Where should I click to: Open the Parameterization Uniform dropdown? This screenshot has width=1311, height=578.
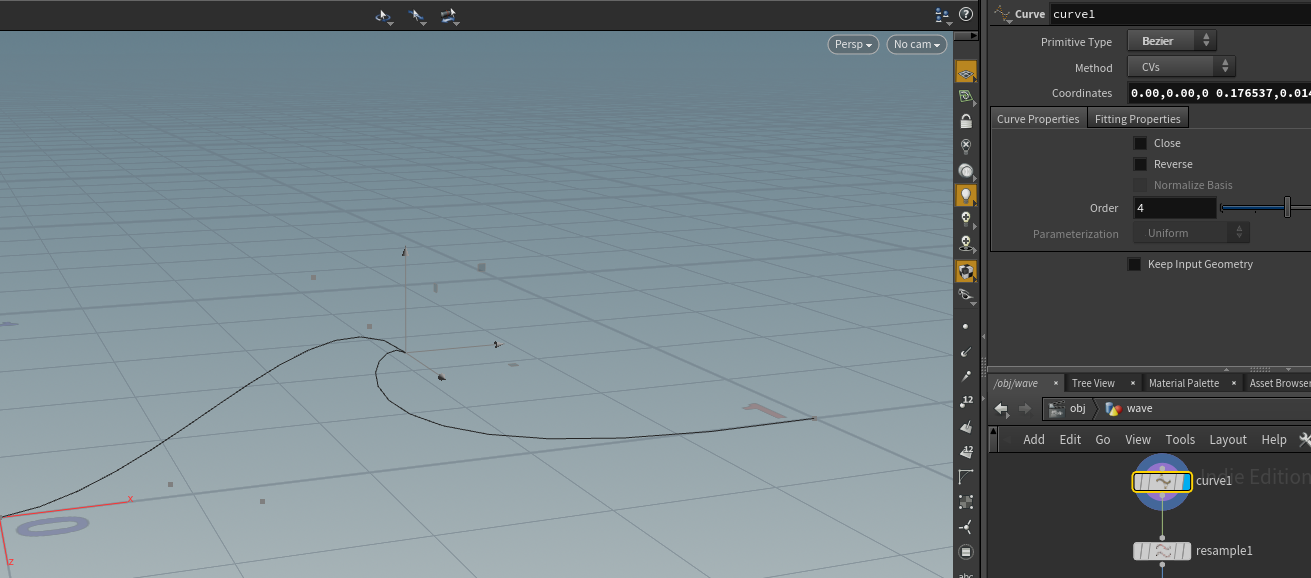(1191, 233)
